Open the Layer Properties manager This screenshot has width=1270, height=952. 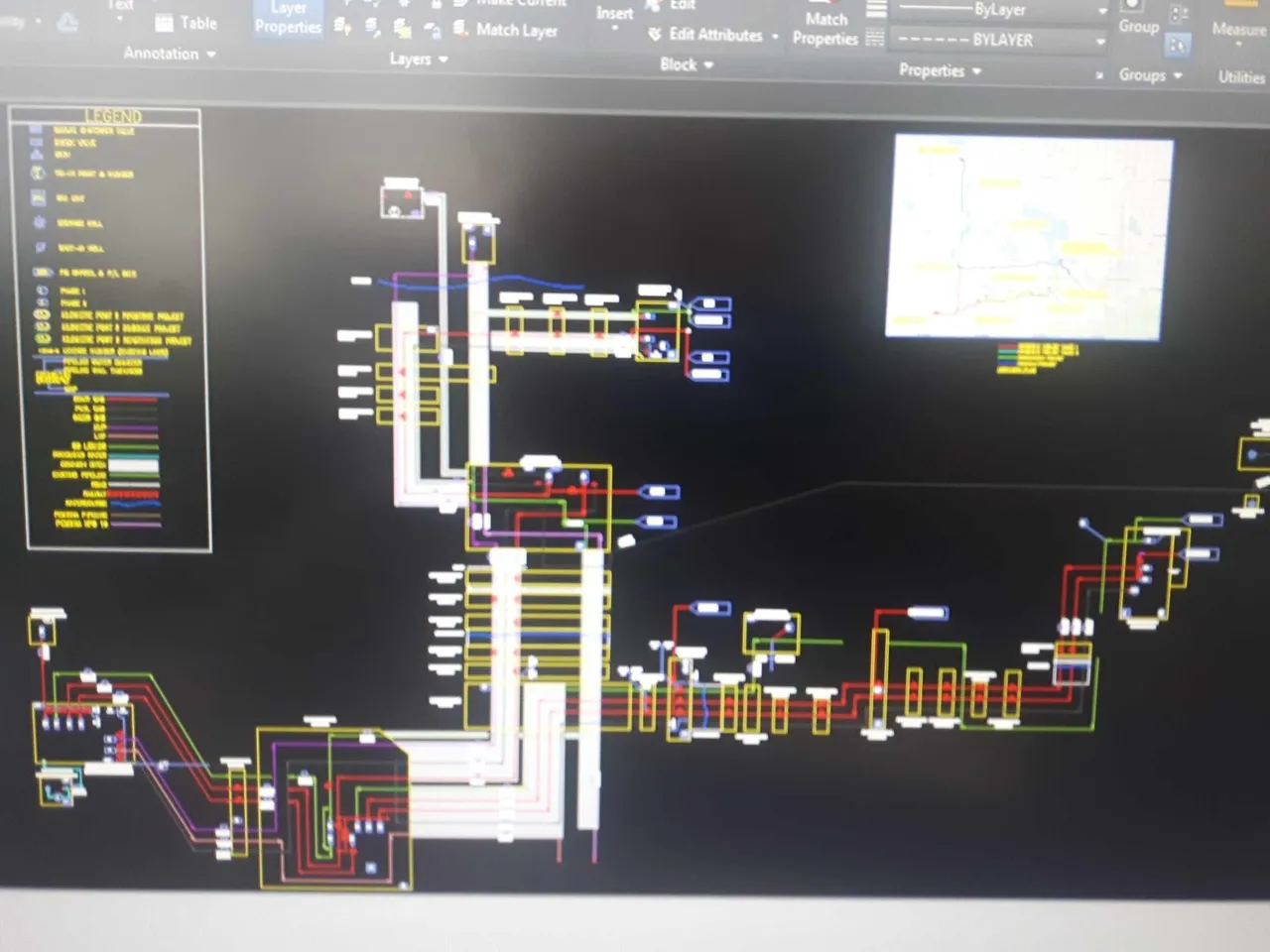(x=288, y=18)
